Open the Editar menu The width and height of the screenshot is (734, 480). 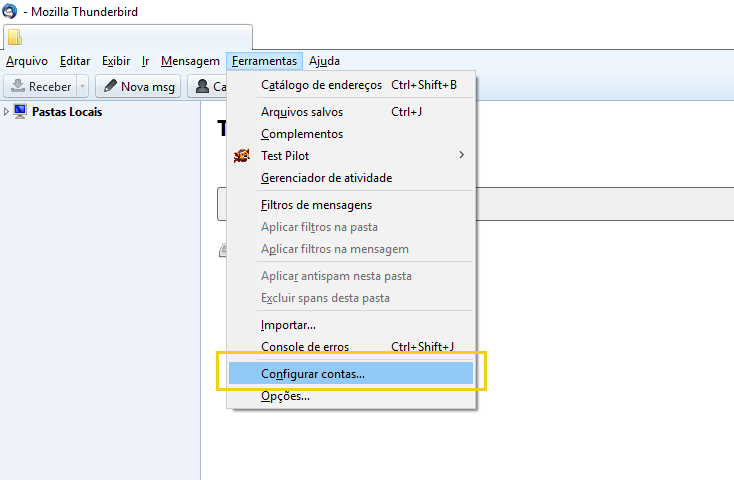pyautogui.click(x=75, y=61)
